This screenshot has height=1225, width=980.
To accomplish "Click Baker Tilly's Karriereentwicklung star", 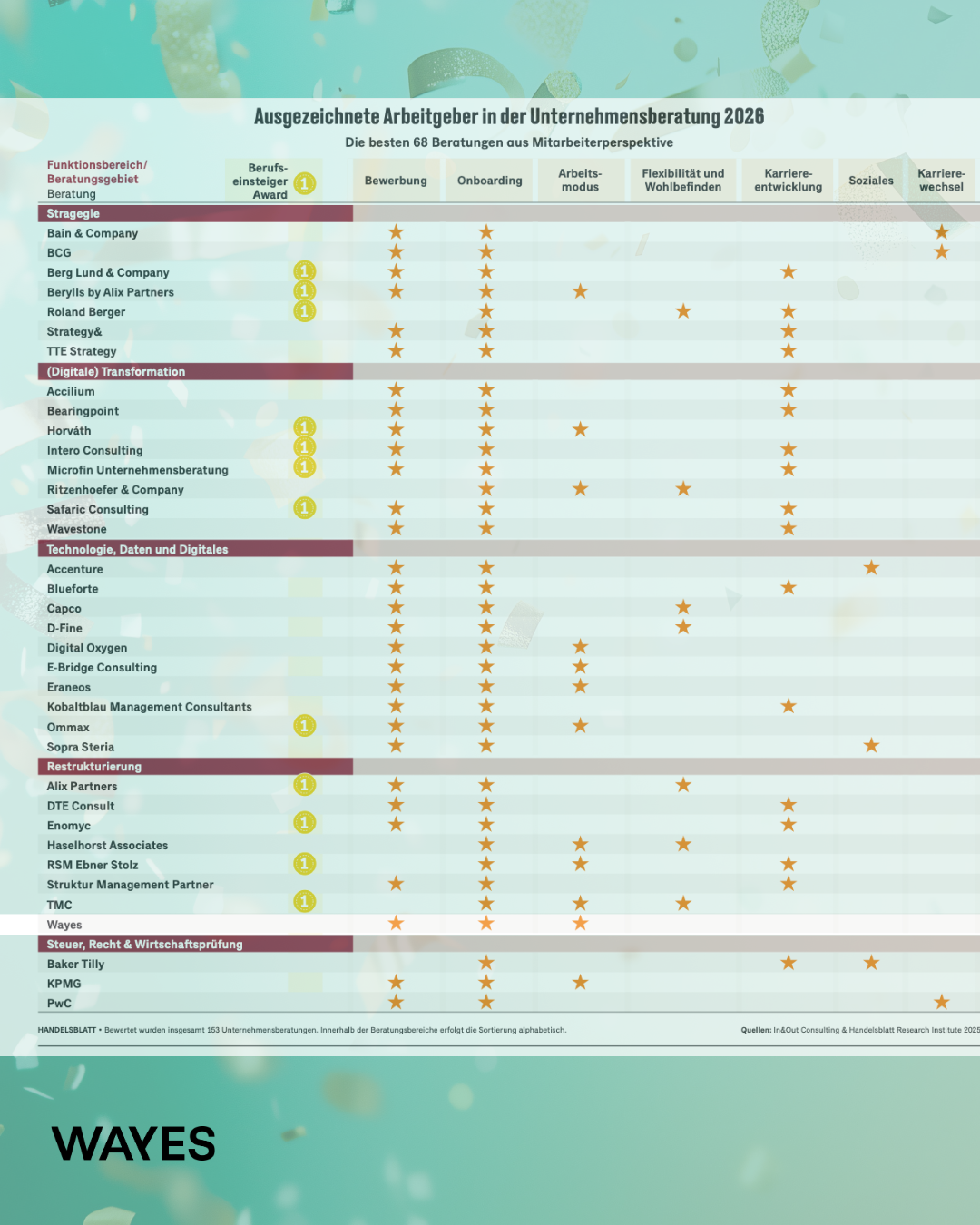I will click(x=789, y=963).
